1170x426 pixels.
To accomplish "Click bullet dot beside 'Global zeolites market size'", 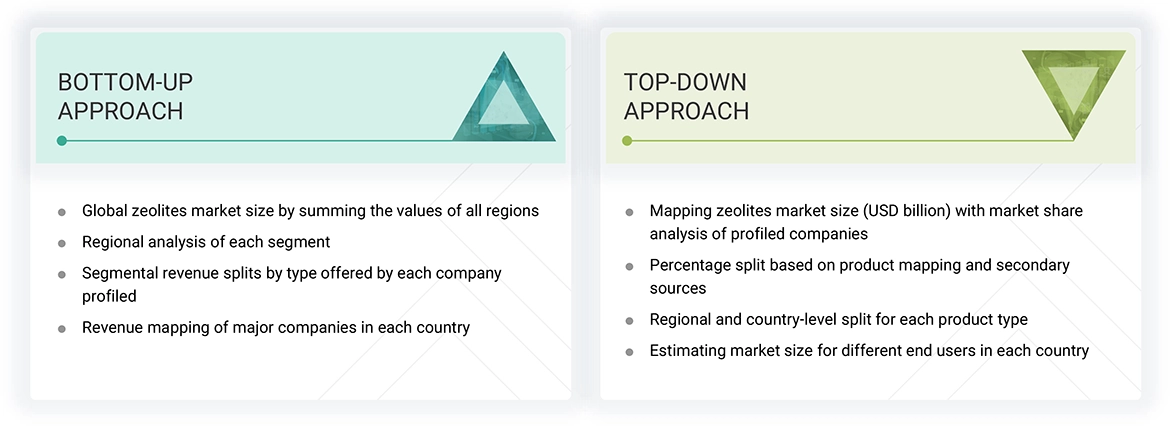I will (x=62, y=212).
